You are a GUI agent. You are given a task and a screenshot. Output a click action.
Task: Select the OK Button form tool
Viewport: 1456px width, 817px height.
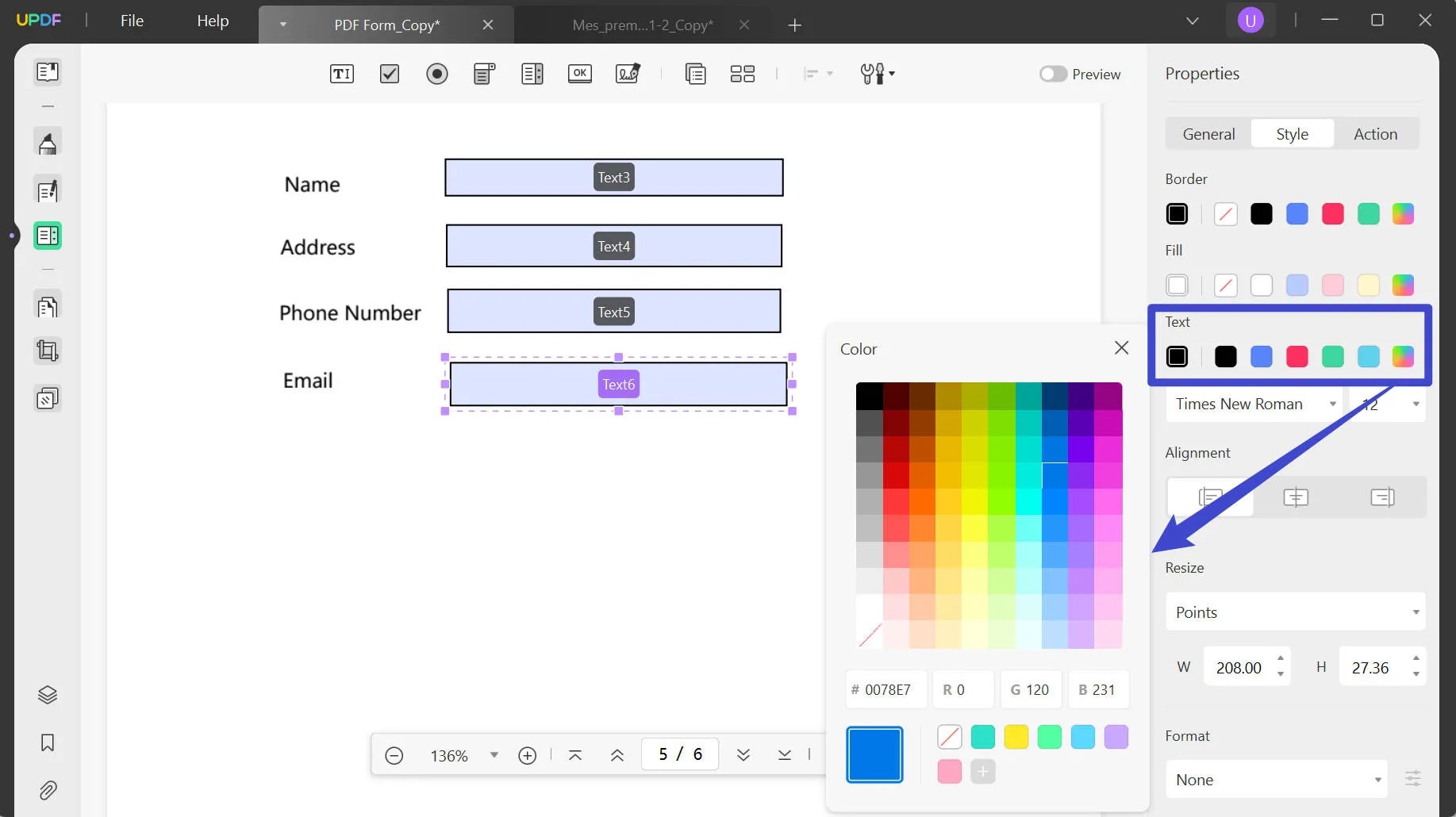click(x=580, y=74)
